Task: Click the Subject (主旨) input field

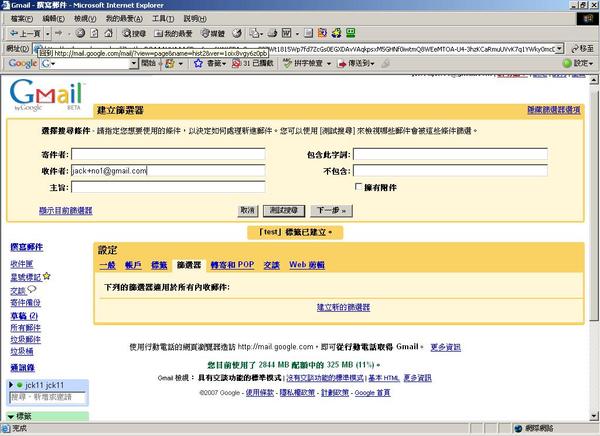Action: coord(168,187)
